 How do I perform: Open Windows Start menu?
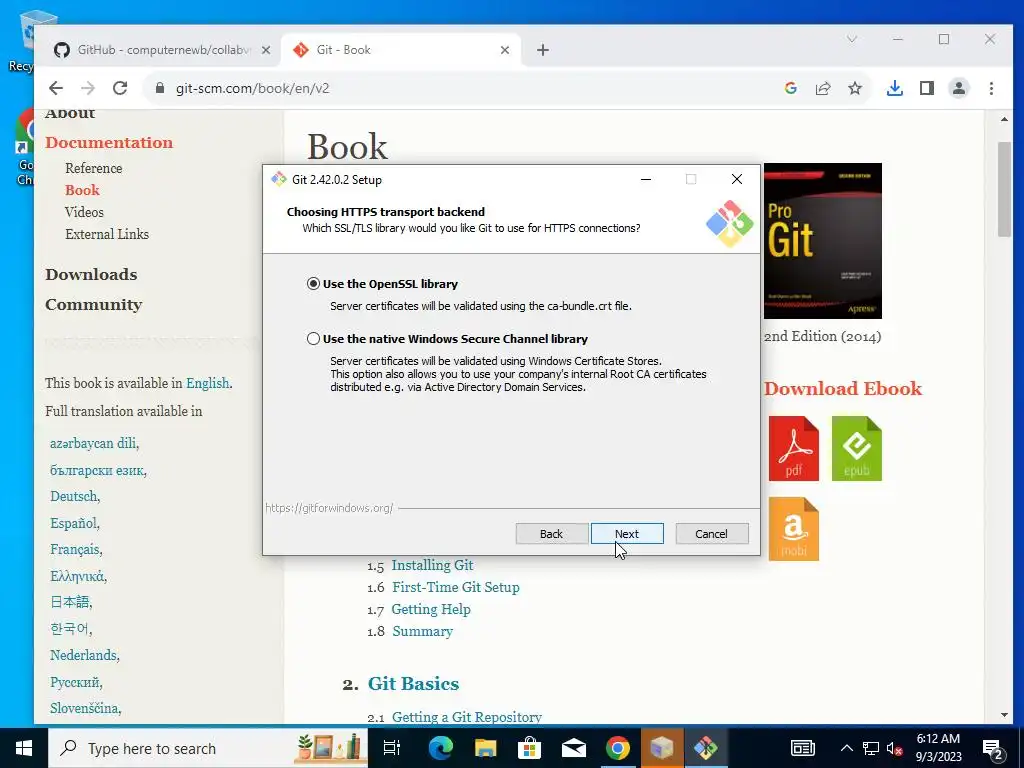pos(24,748)
